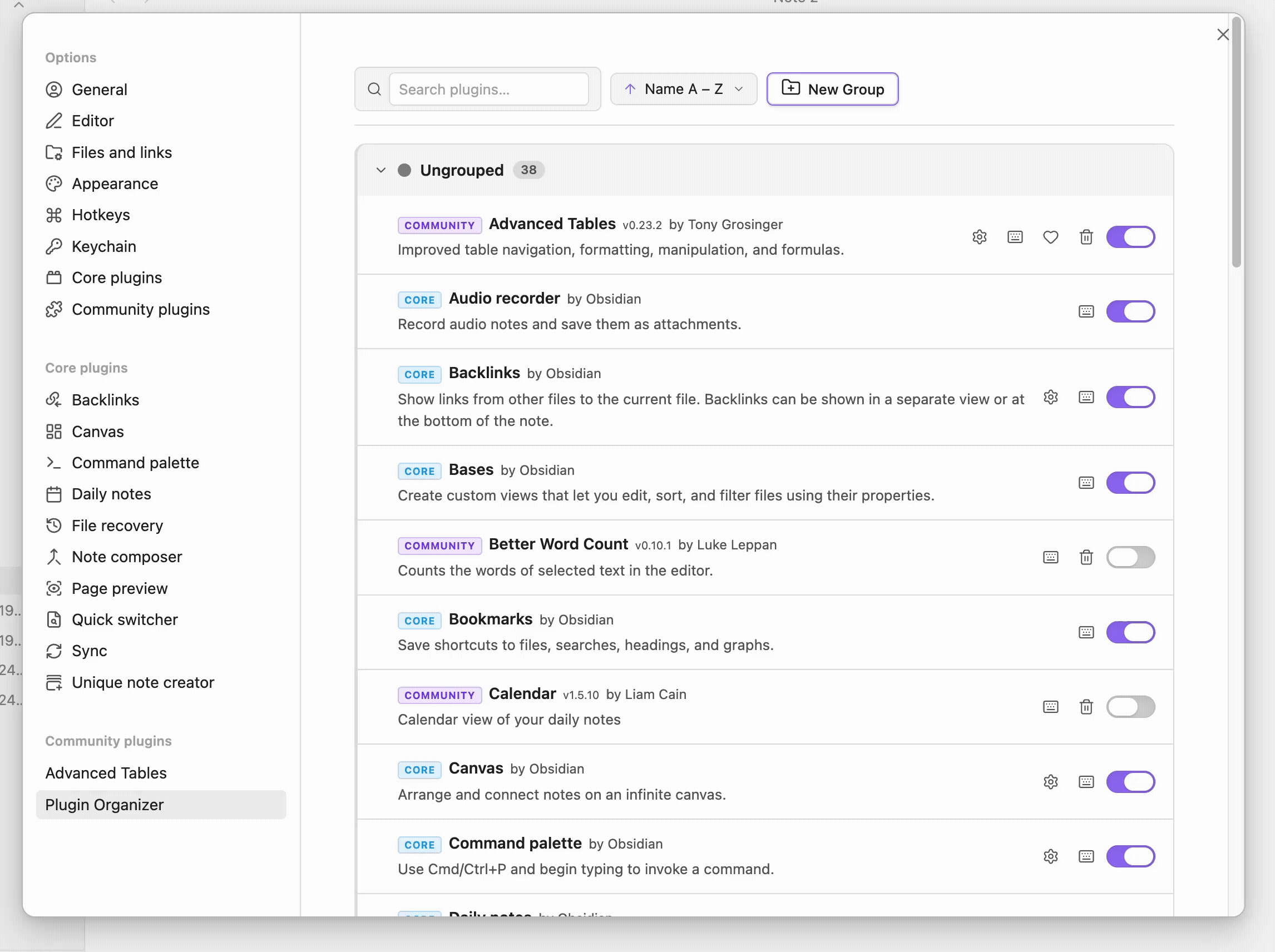Click the Bookmarks plugin name
The image size is (1275, 952).
coord(491,619)
